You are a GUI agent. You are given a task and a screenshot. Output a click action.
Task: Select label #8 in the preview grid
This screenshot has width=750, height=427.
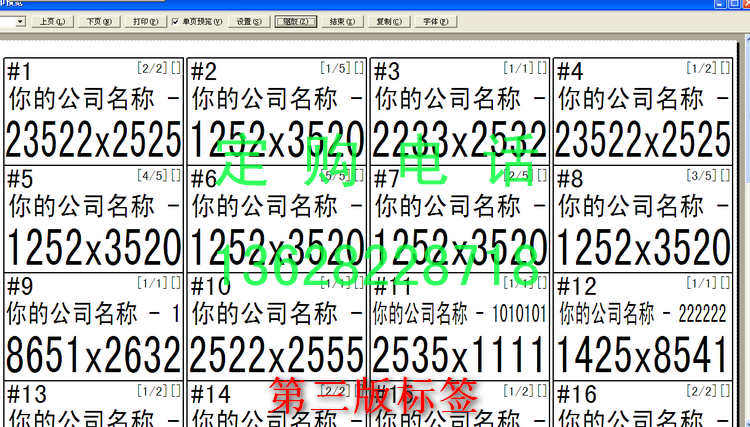tap(642, 218)
